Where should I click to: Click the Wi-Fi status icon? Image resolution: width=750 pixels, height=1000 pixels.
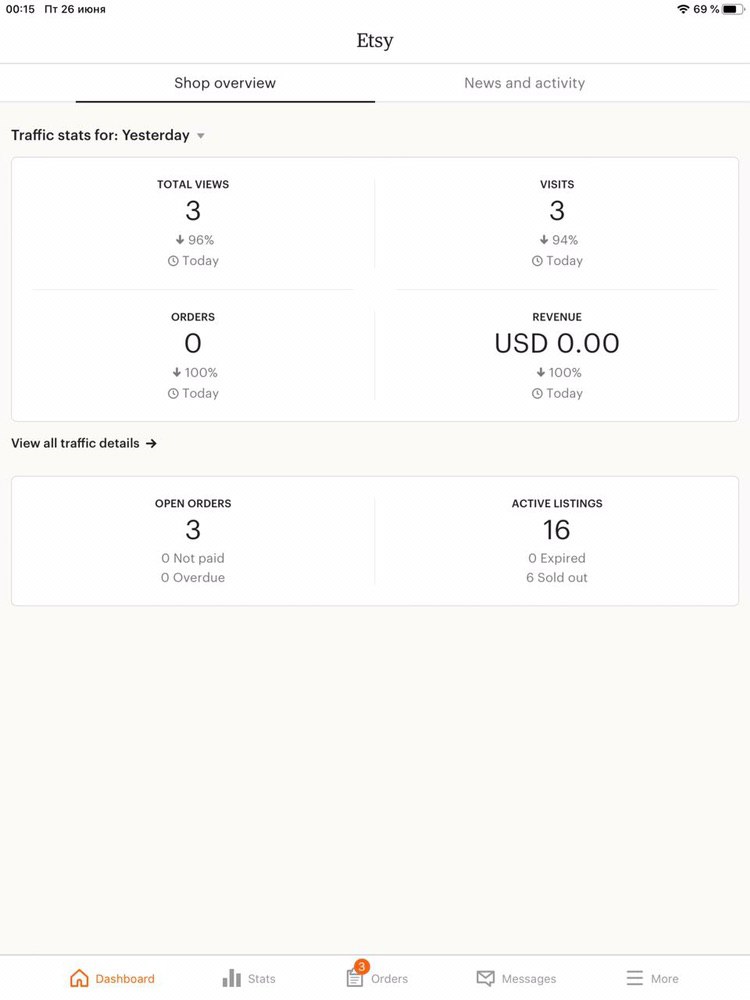point(683,9)
